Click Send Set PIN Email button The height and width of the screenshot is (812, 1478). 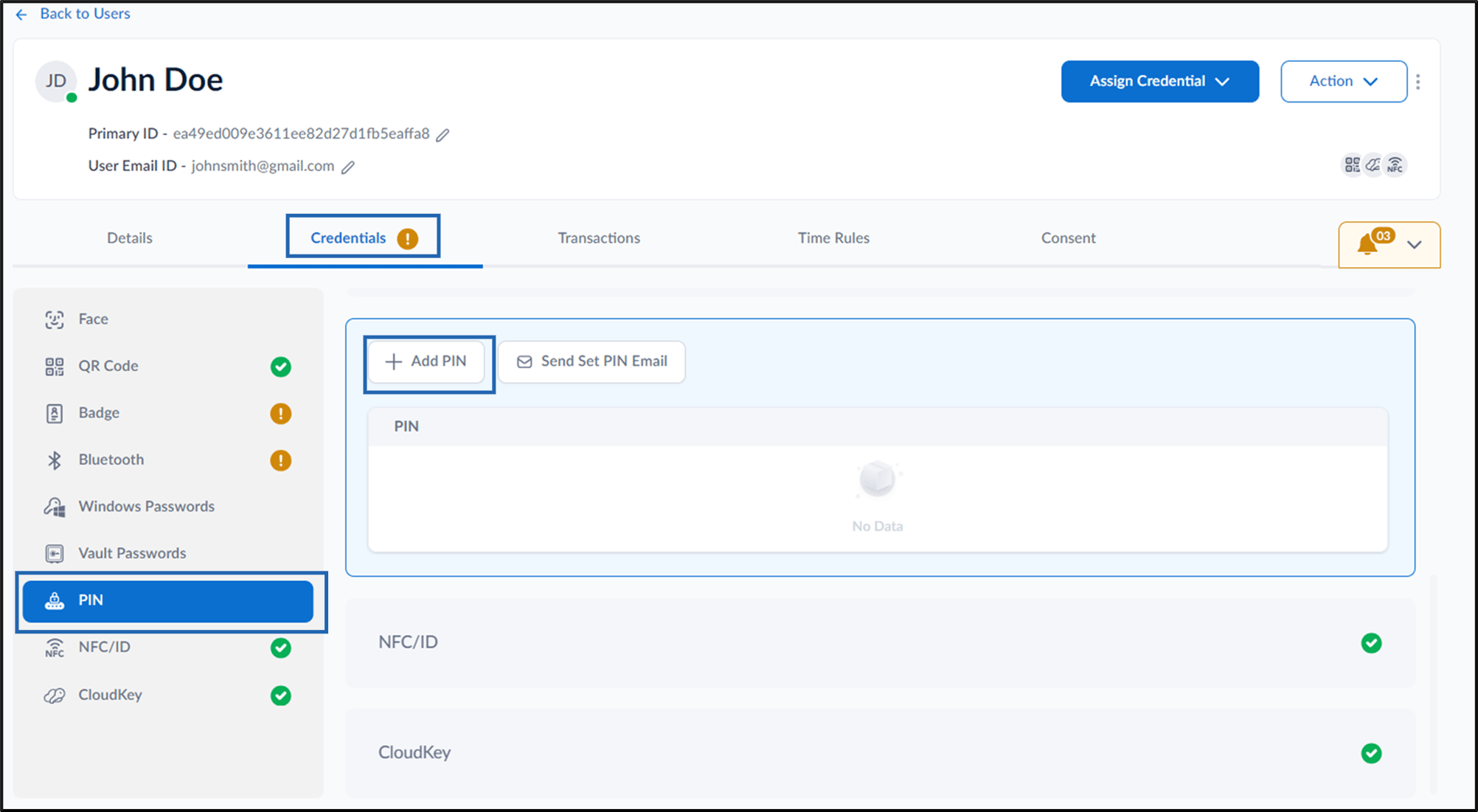tap(591, 361)
